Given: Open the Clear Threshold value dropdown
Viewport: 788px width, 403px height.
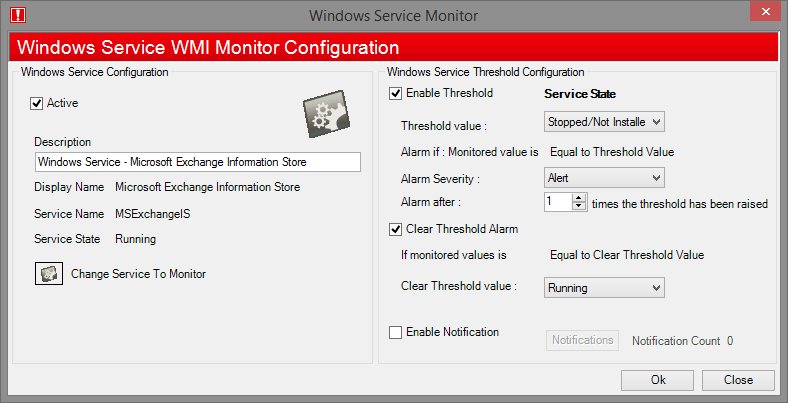Looking at the screenshot, I should [604, 288].
